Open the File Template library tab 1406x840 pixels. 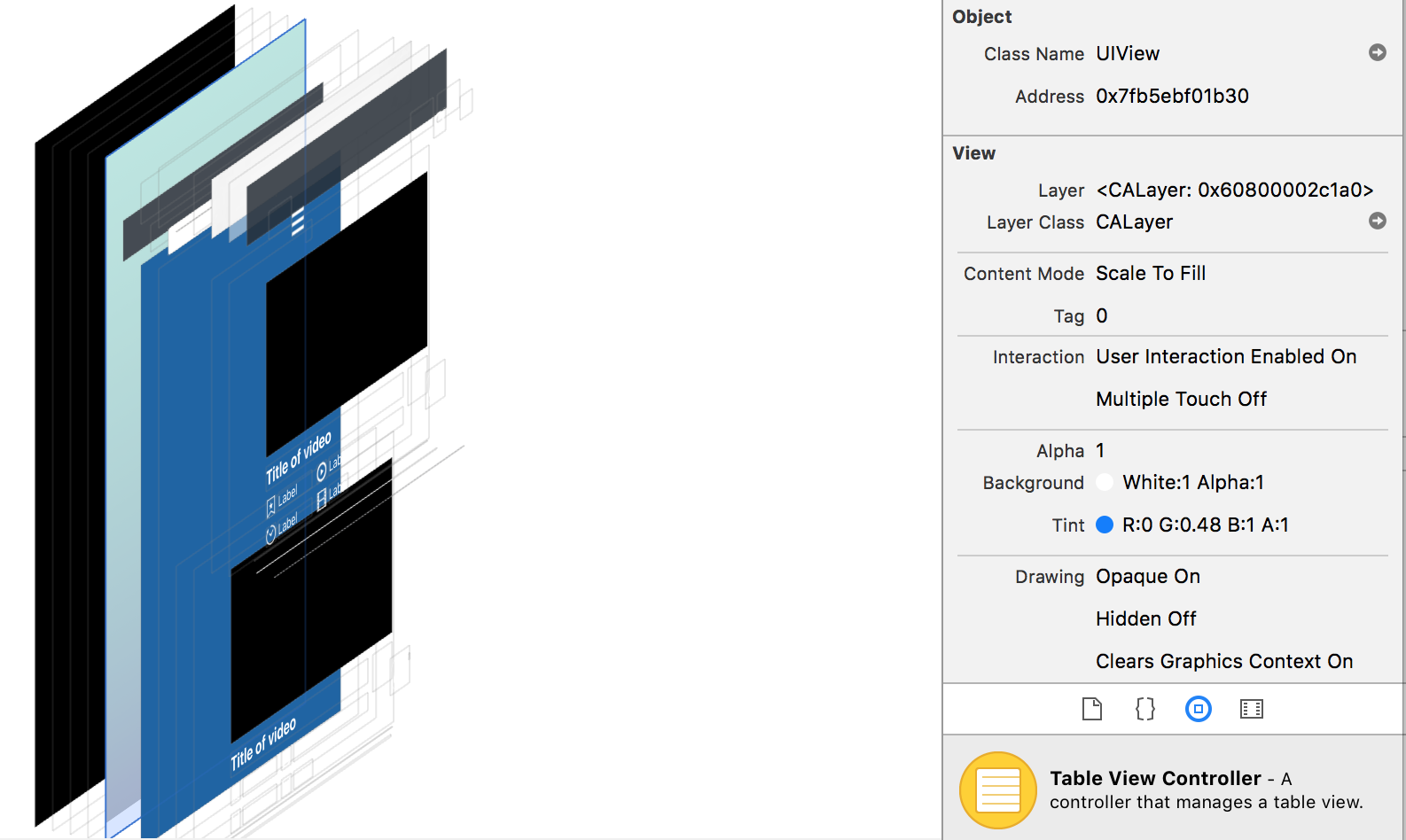click(x=1091, y=709)
